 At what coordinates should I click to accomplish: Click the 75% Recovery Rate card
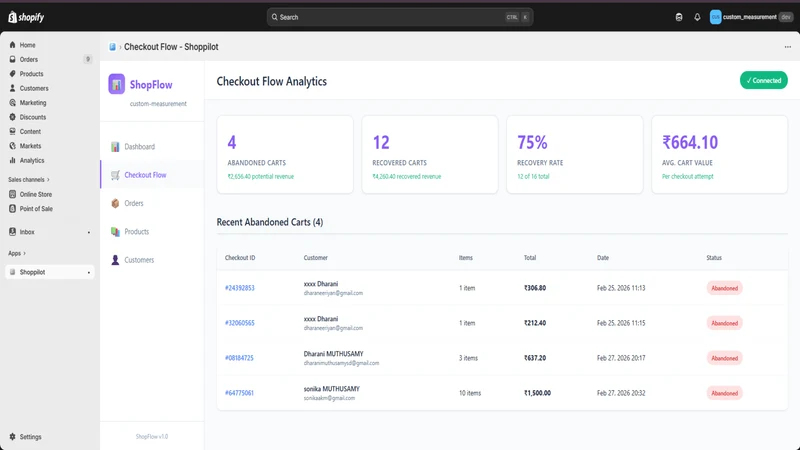pos(574,155)
